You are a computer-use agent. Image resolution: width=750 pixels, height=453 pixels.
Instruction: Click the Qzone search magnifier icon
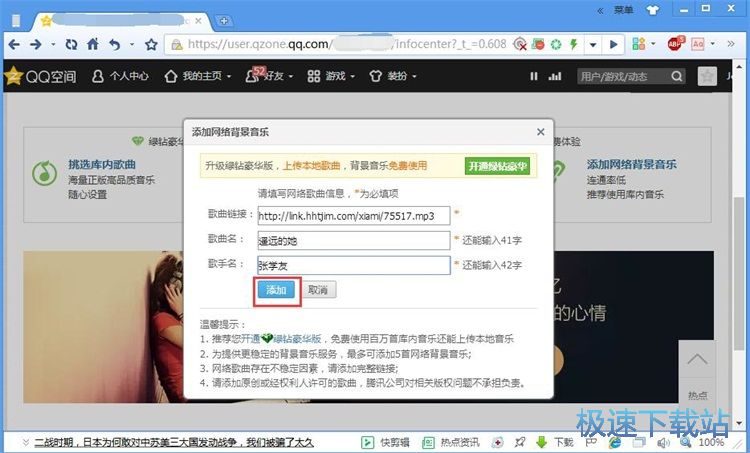[x=676, y=76]
